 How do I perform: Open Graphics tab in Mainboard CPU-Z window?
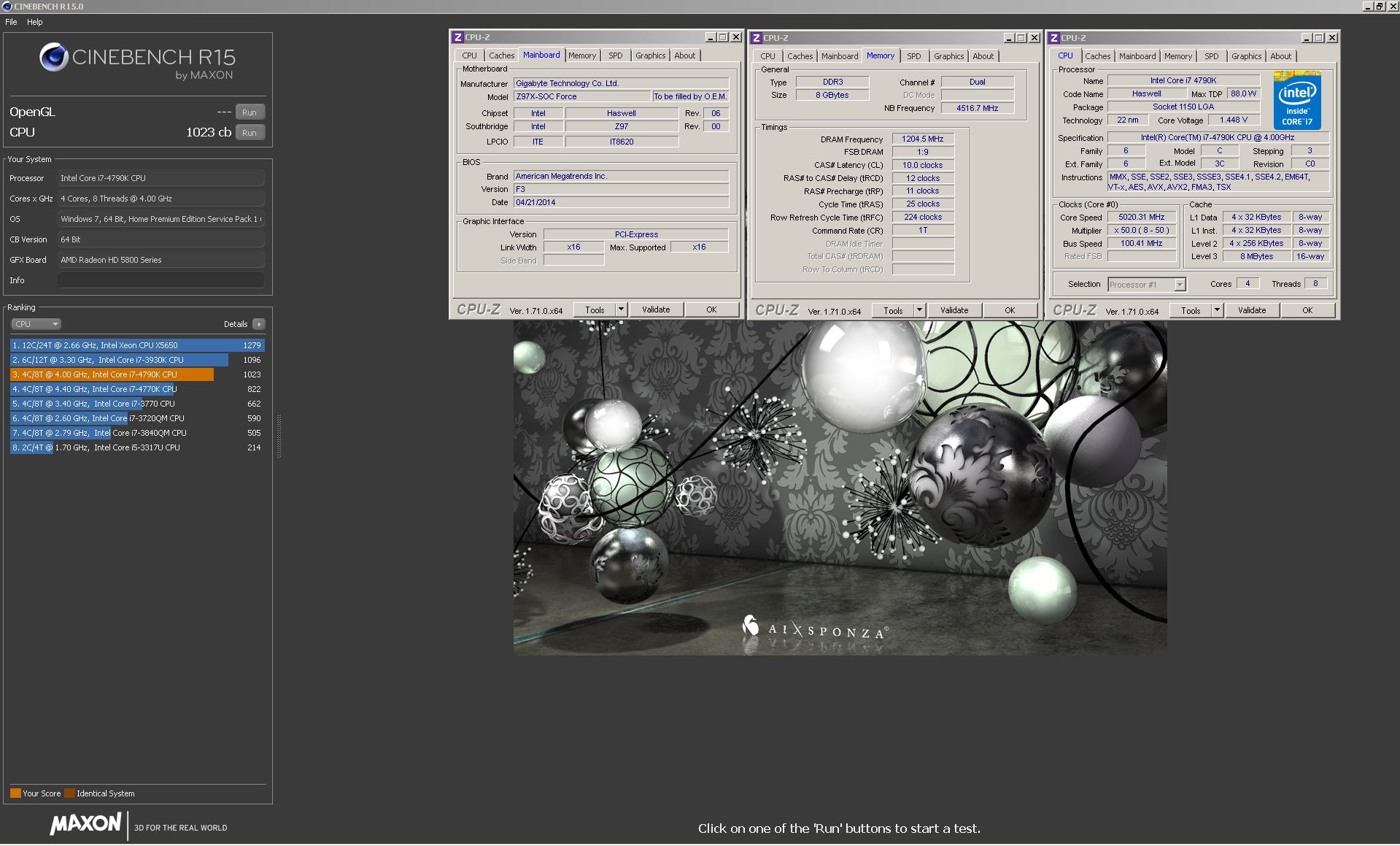[x=650, y=55]
